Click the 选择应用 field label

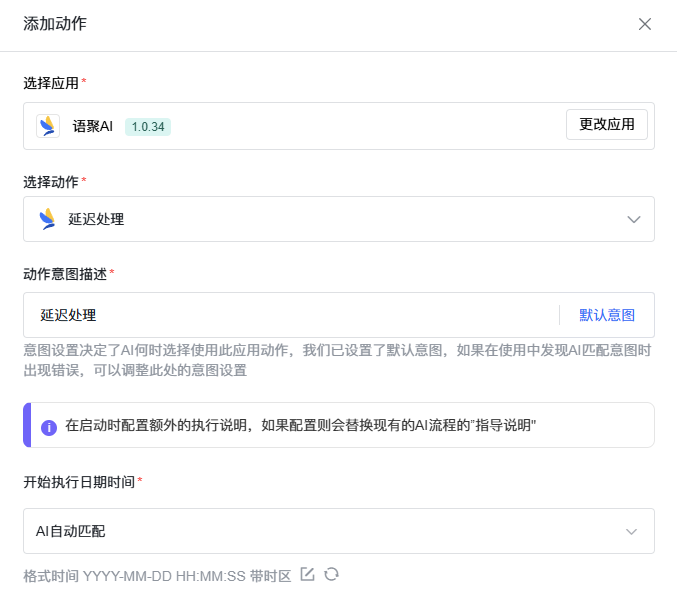click(51, 83)
